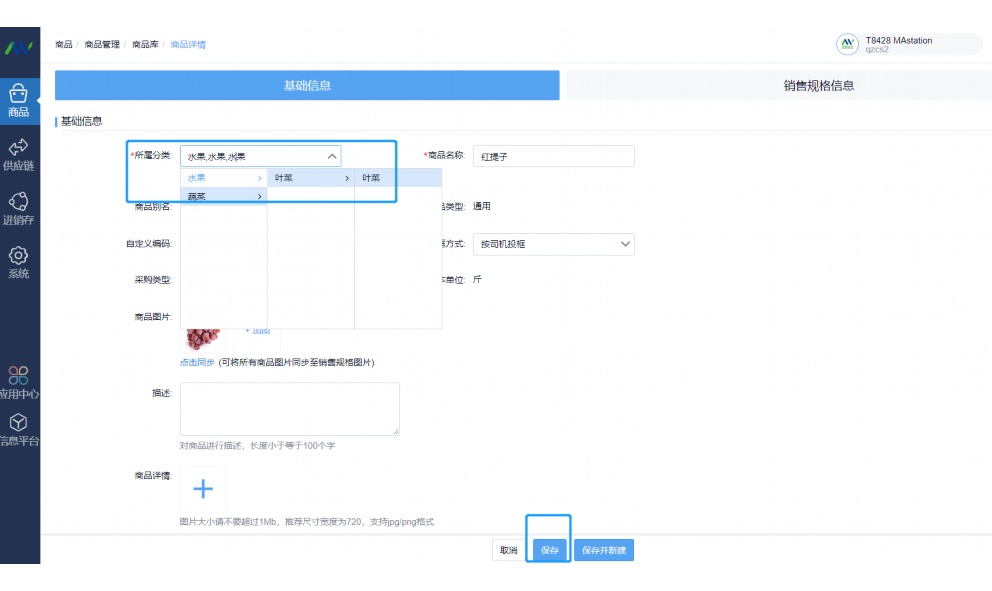Go to 商品 breadcrumb
The image size is (992, 591).
coord(63,44)
